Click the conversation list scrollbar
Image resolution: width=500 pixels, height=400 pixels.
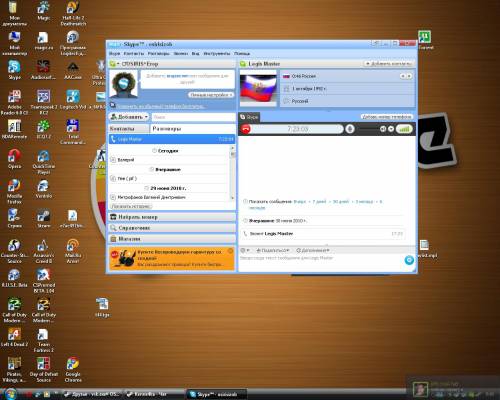[233, 174]
